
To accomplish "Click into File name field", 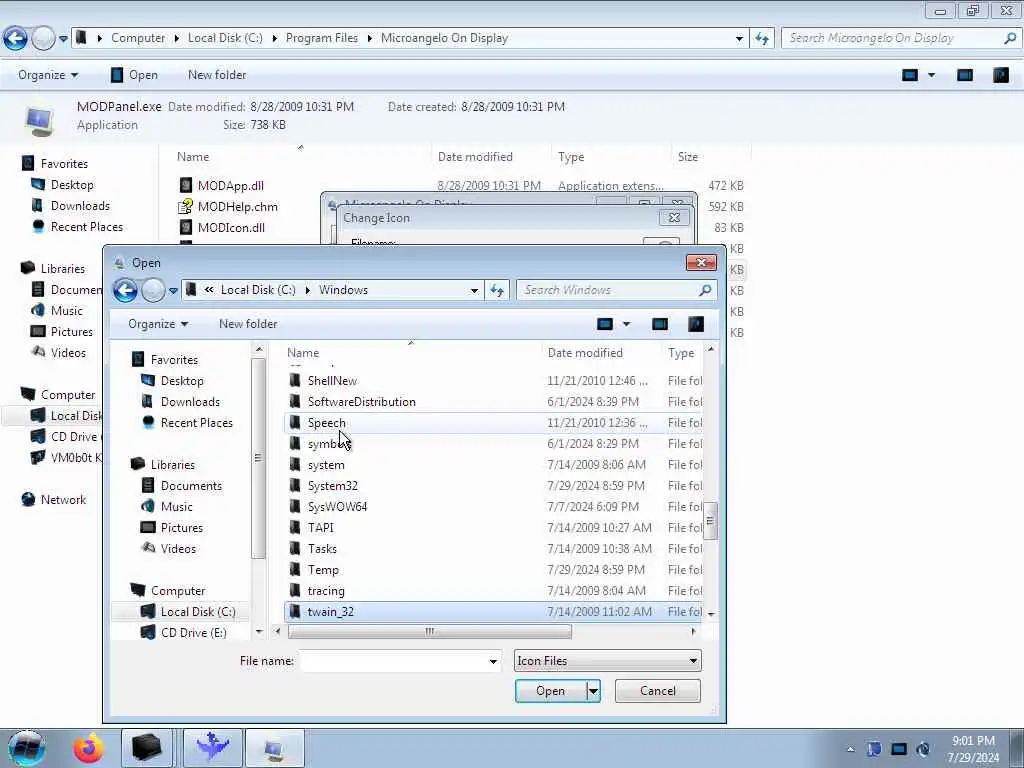I will (x=393, y=662).
